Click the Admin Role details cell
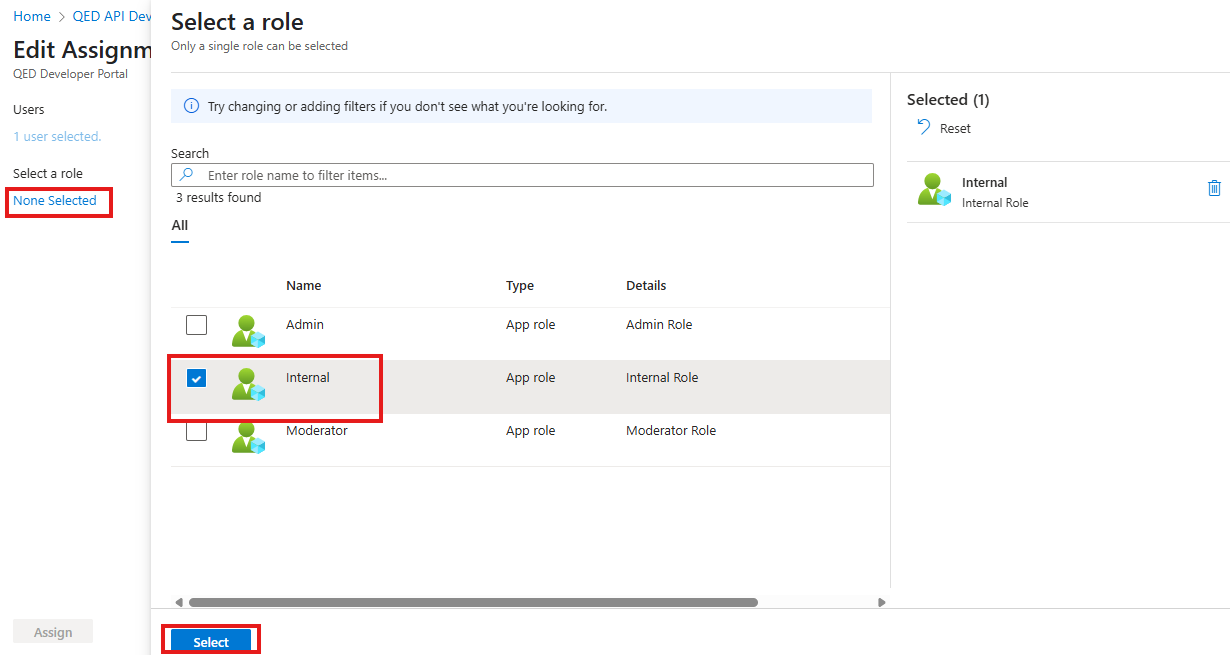1230x655 pixels. pyautogui.click(x=659, y=325)
